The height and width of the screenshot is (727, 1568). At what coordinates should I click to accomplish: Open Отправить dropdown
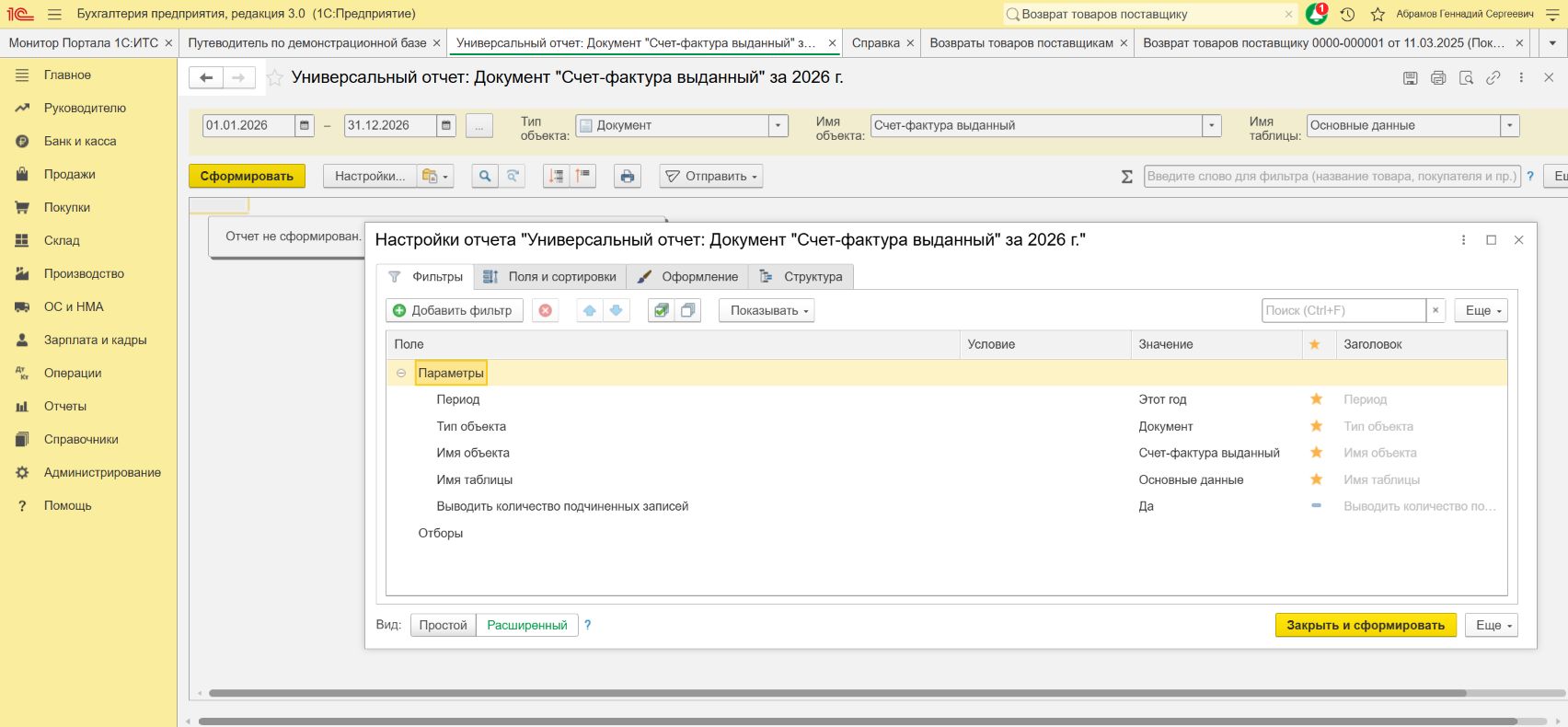[x=711, y=176]
